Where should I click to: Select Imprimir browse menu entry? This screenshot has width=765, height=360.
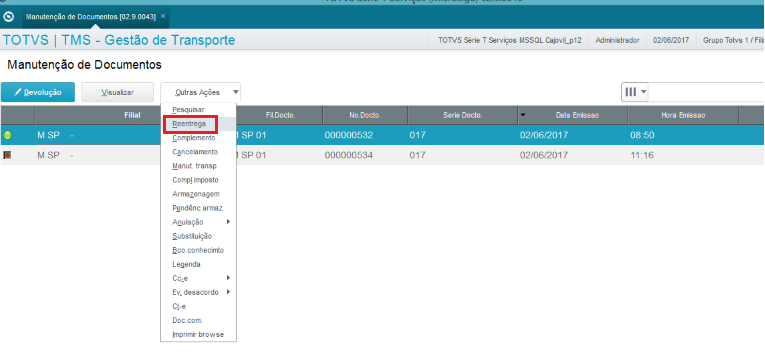click(198, 335)
